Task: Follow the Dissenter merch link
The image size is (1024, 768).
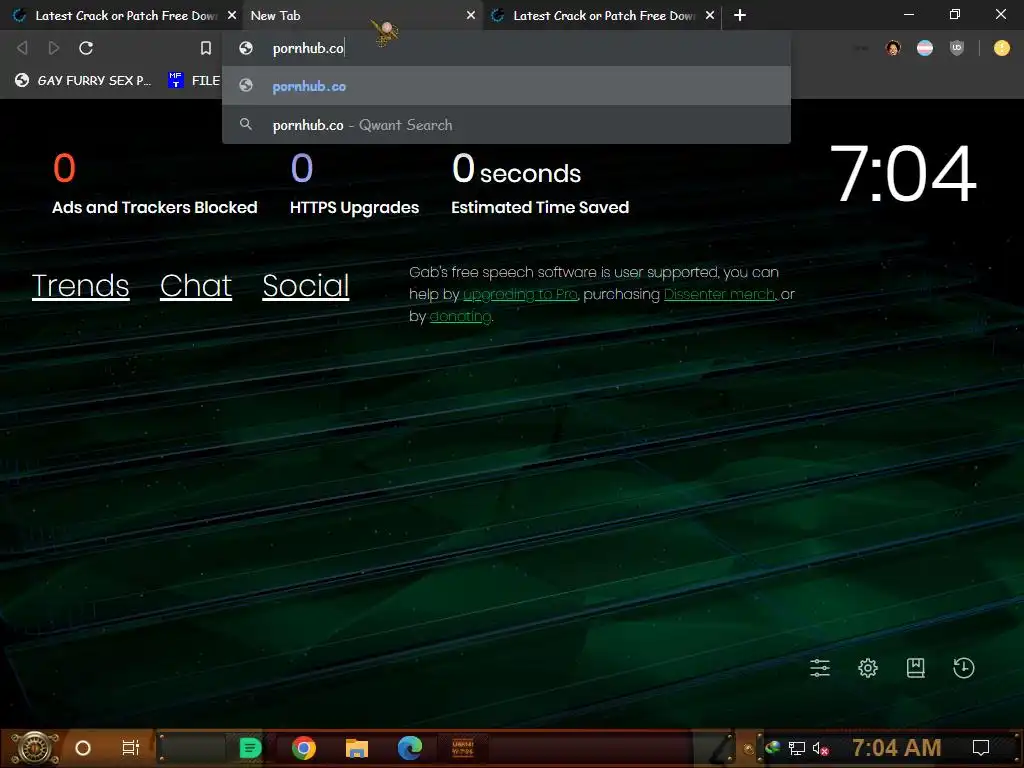Action: pyautogui.click(x=719, y=295)
